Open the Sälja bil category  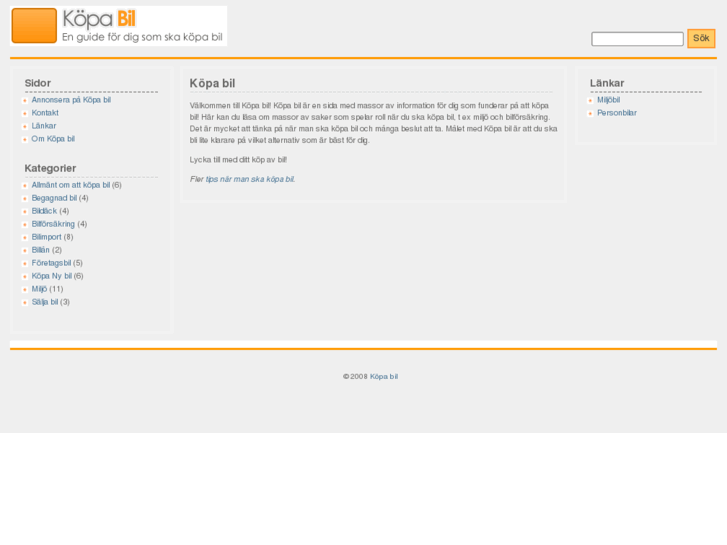point(45,302)
